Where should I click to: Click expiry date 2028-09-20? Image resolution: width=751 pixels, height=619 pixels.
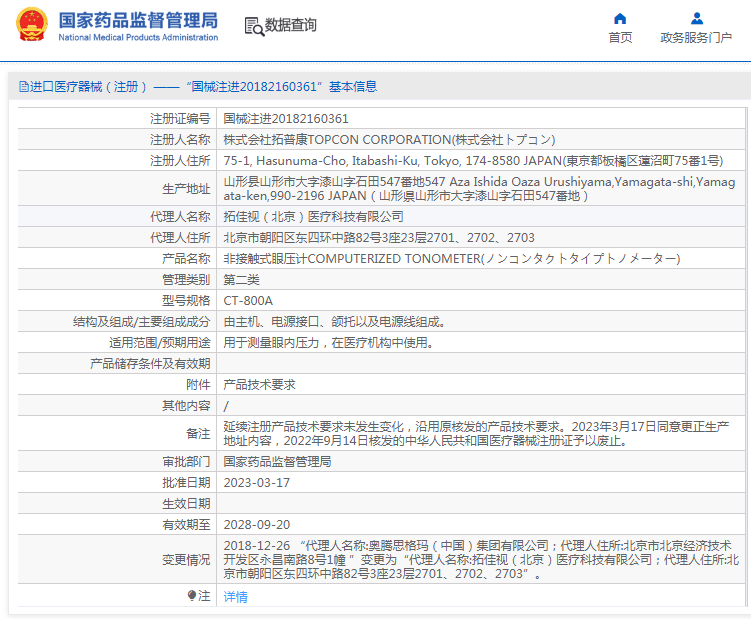point(257,525)
